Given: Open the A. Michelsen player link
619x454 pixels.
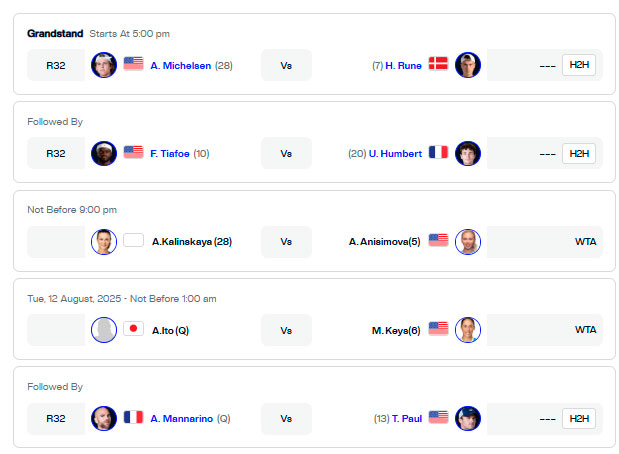Looking at the screenshot, I should click(x=180, y=66).
